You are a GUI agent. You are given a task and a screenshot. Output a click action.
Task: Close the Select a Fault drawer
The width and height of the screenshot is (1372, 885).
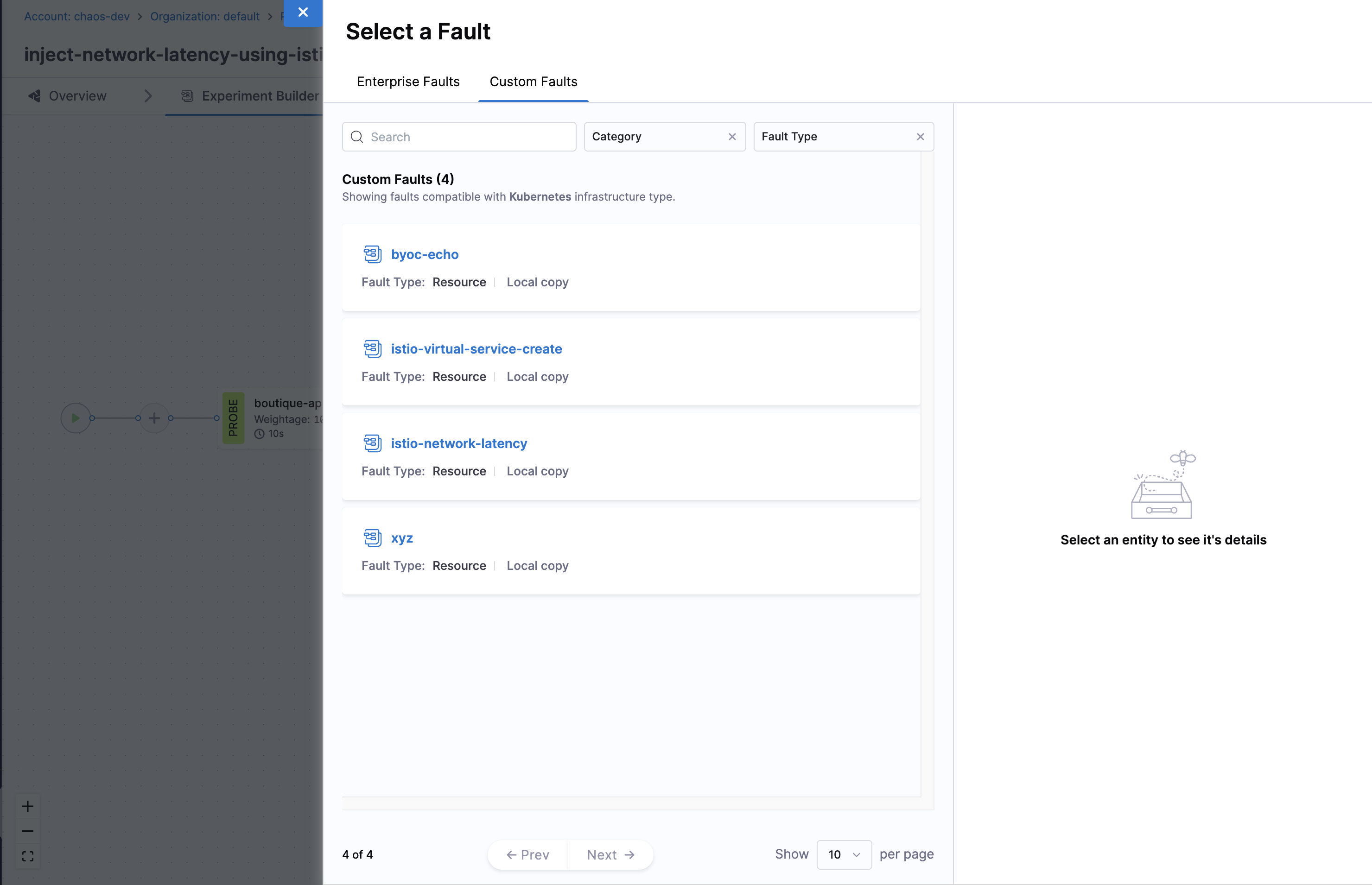coord(303,13)
